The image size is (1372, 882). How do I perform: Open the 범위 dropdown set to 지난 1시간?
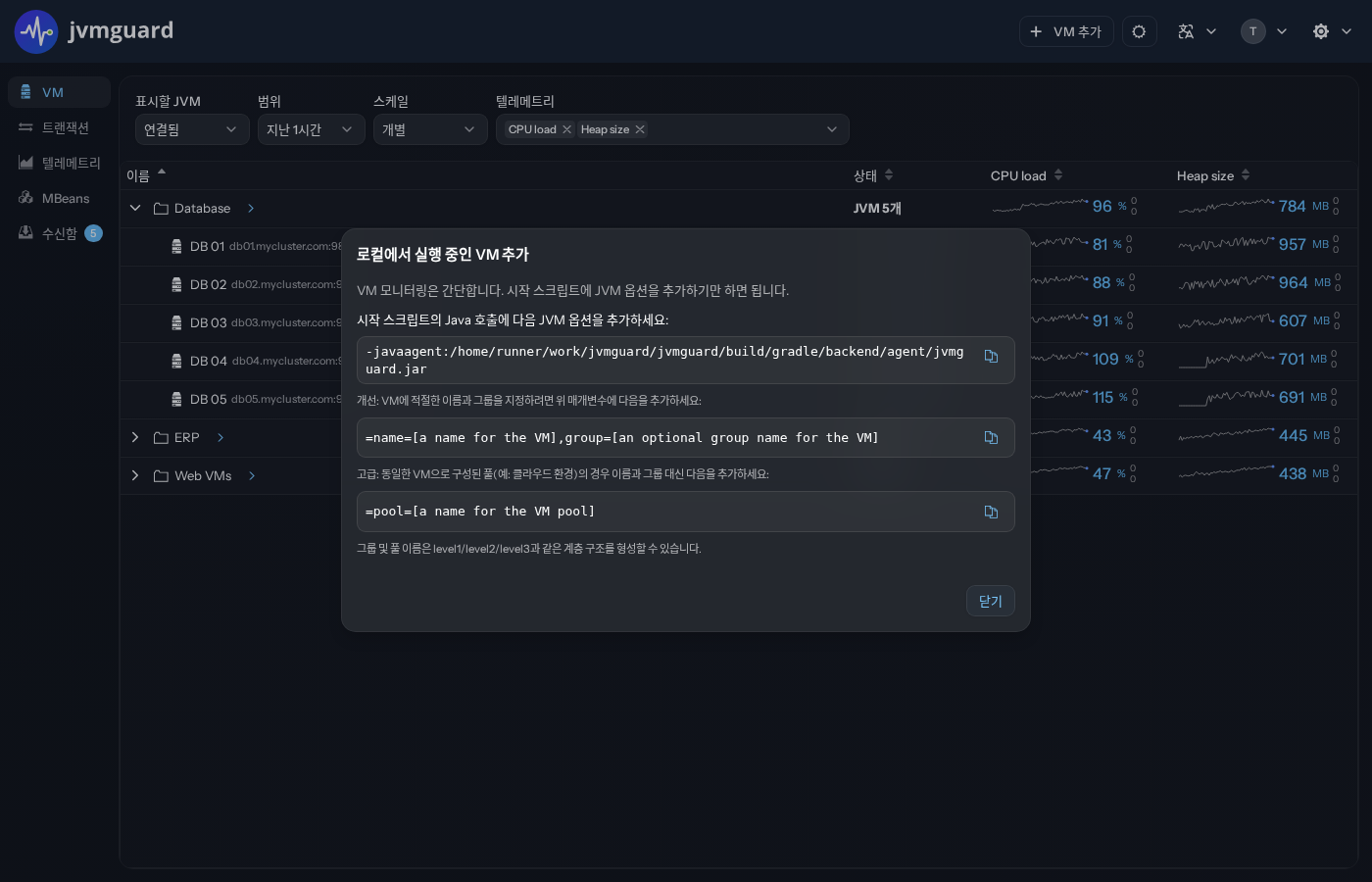coord(312,129)
